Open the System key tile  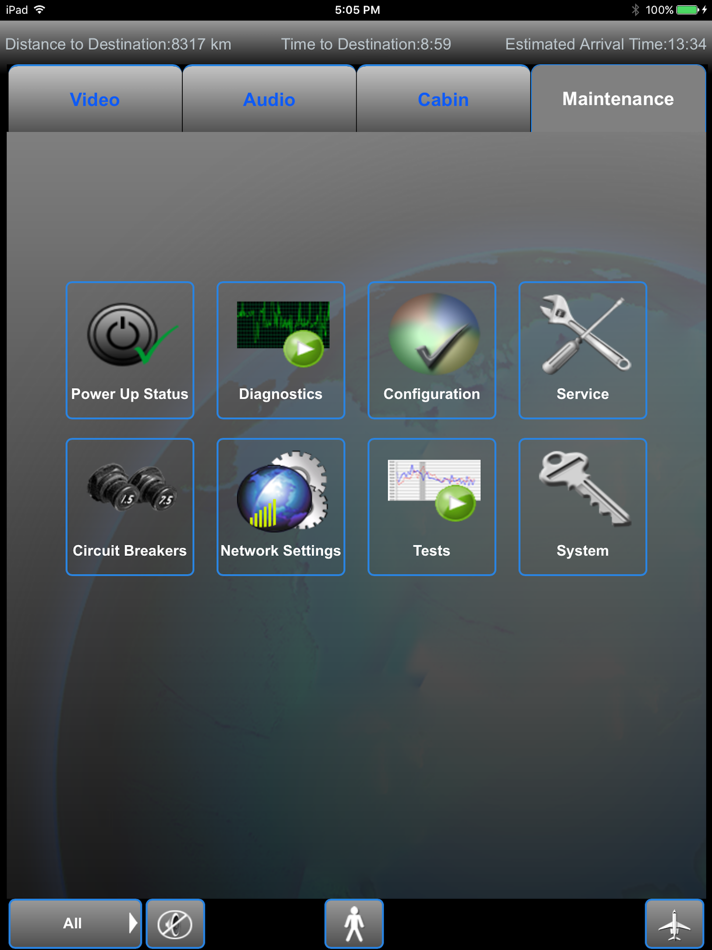[x=582, y=507]
